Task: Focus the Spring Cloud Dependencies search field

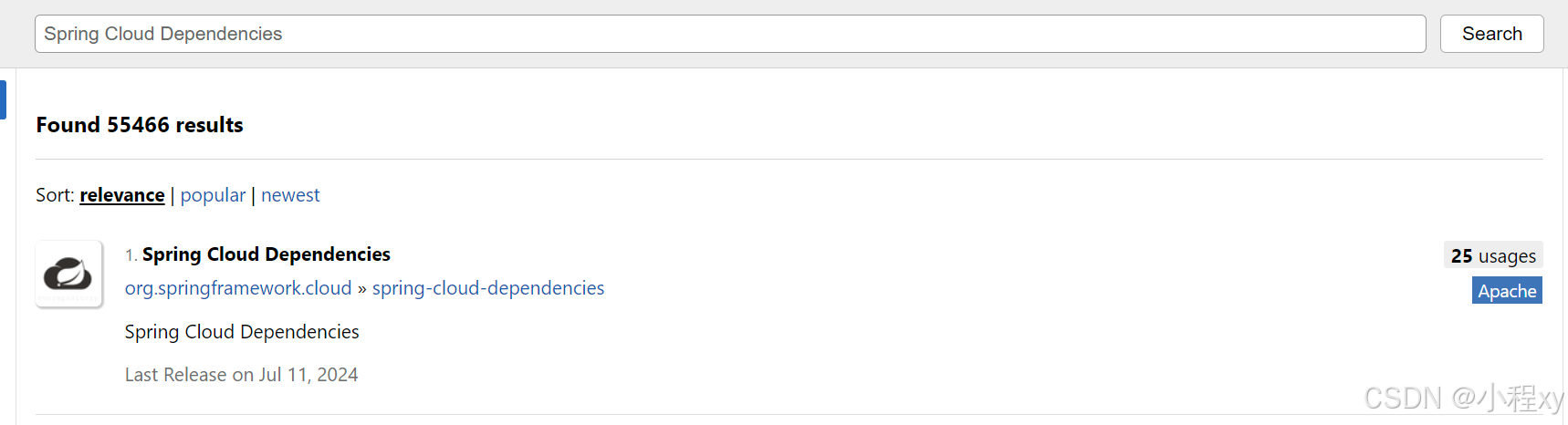Action: 730,34
